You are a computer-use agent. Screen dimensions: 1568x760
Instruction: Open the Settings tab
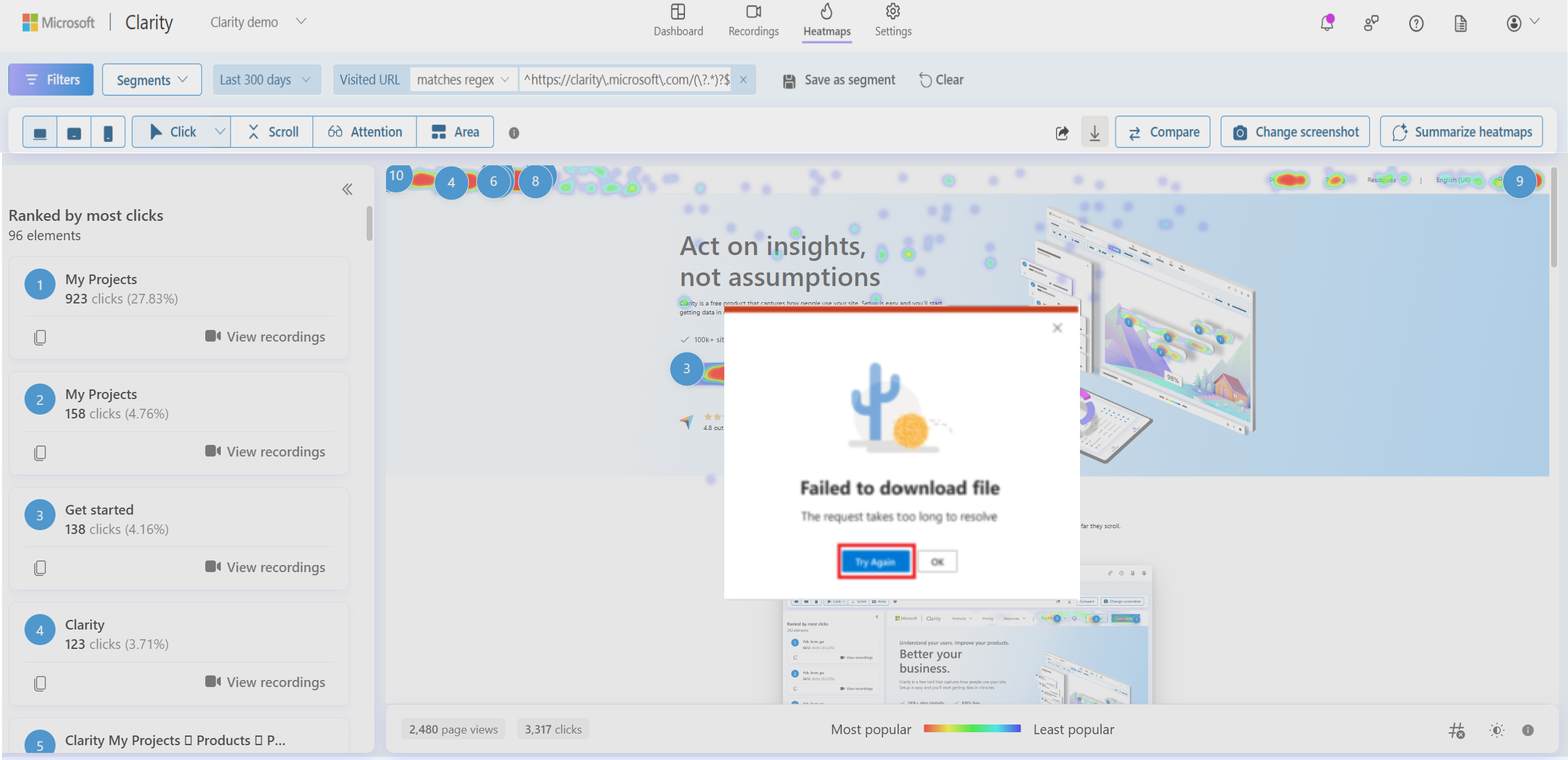893,21
